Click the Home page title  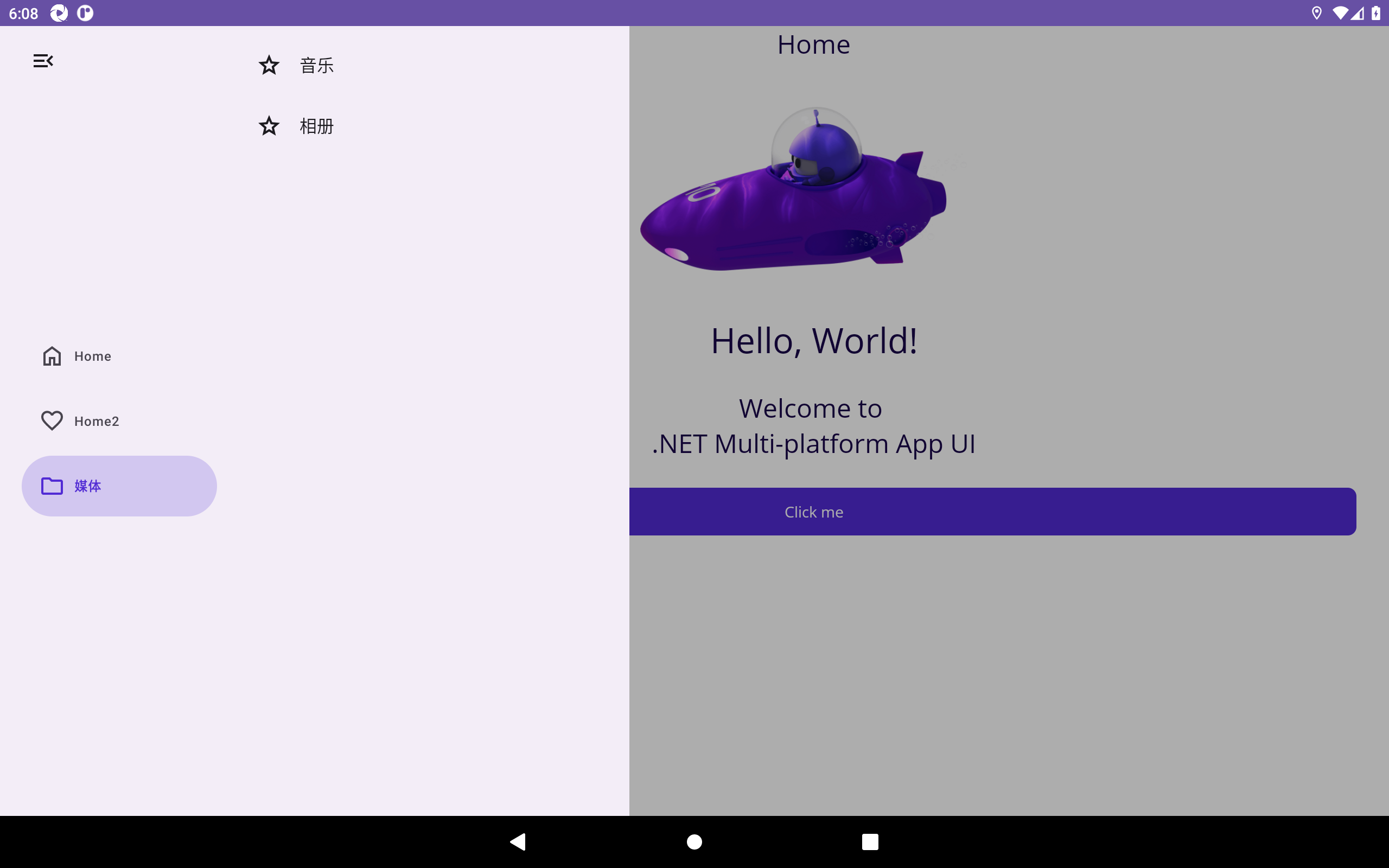(813, 45)
